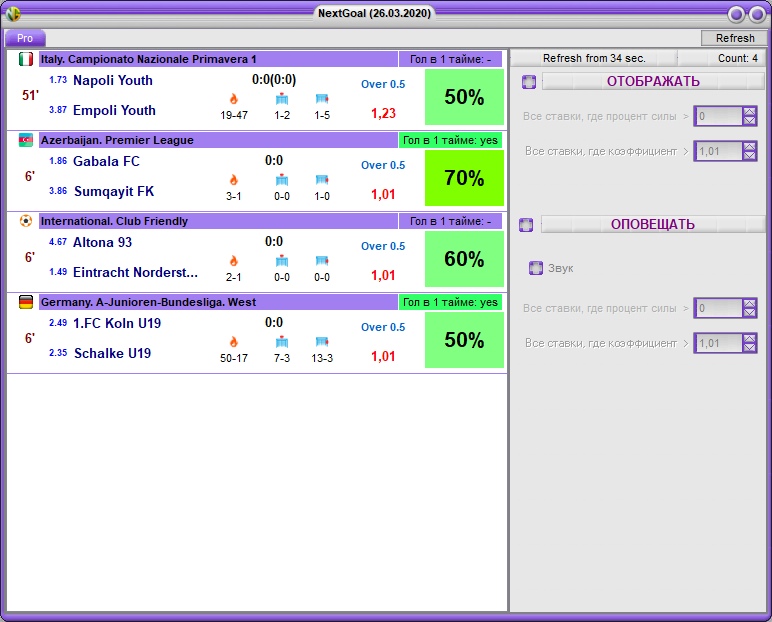Click display coefficient input field
This screenshot has height=622, width=772.
(718, 151)
